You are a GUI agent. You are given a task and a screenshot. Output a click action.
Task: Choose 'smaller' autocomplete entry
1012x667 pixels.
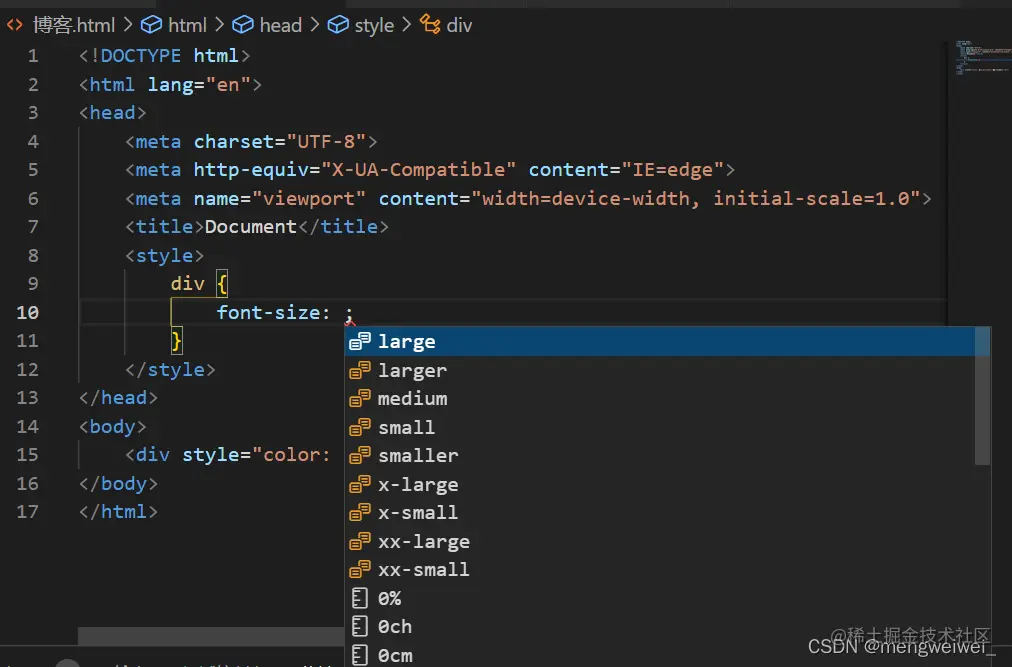click(x=660, y=455)
